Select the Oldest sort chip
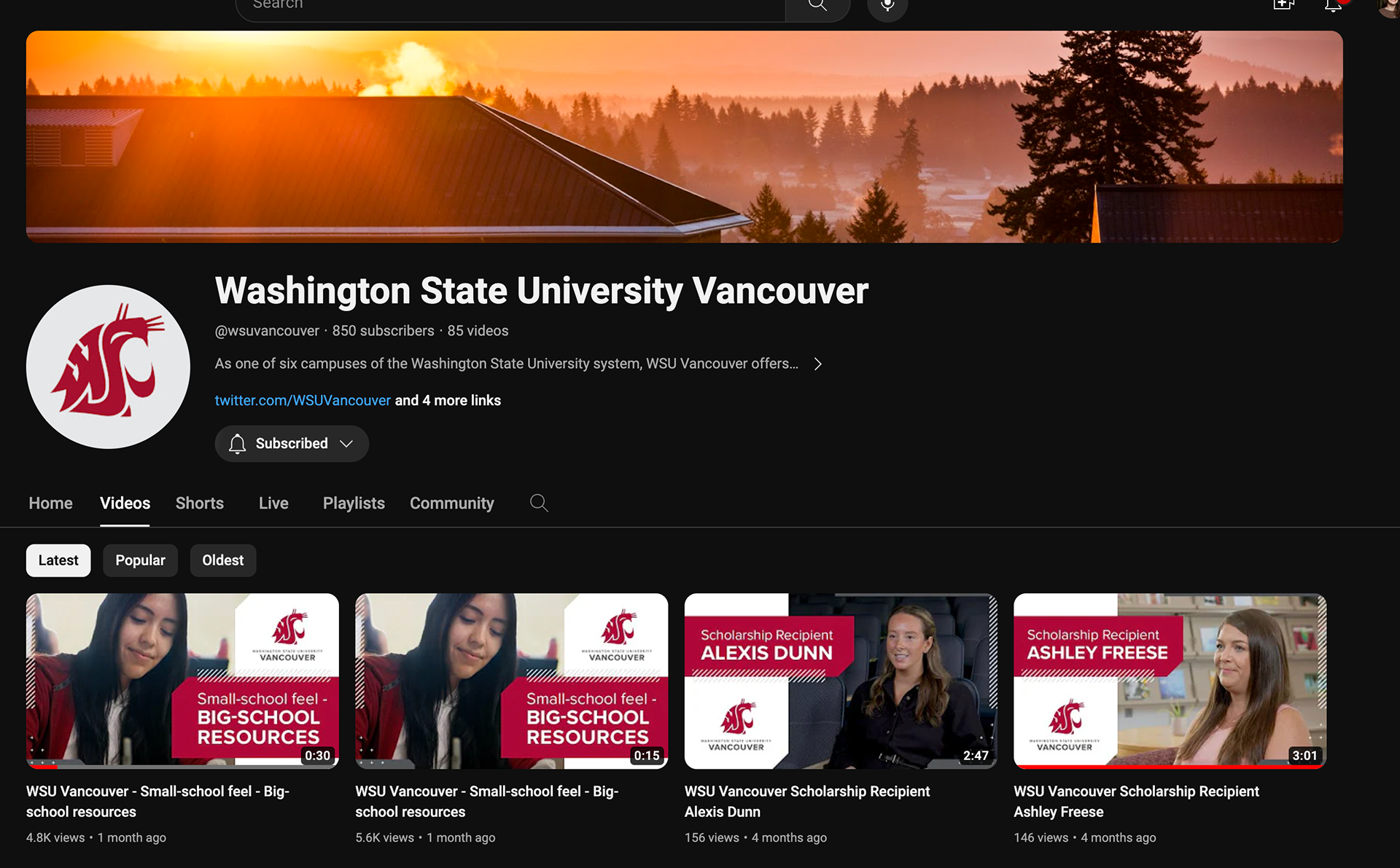 [223, 560]
